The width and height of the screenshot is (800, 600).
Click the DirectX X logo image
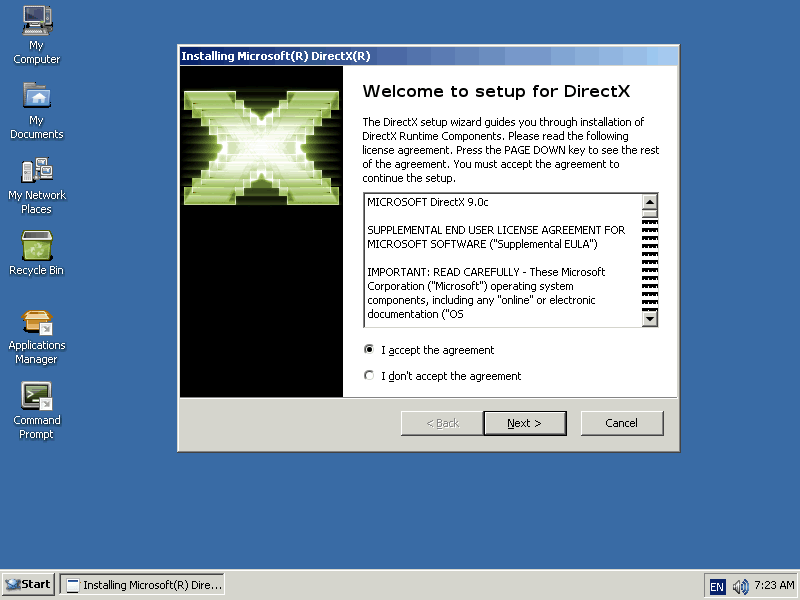click(261, 148)
